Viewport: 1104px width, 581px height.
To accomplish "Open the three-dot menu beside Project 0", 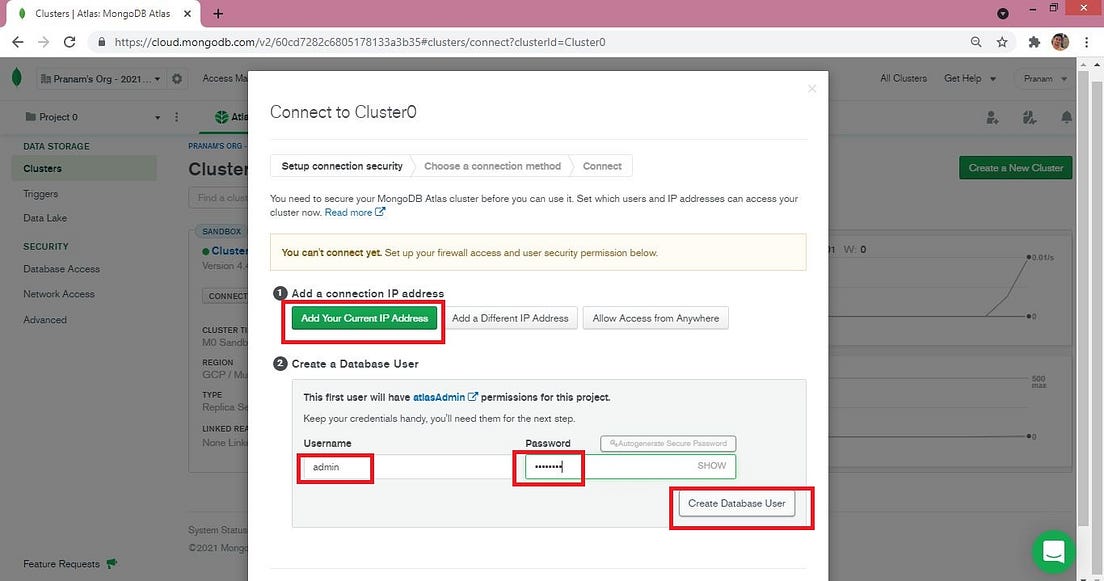I will click(176, 117).
